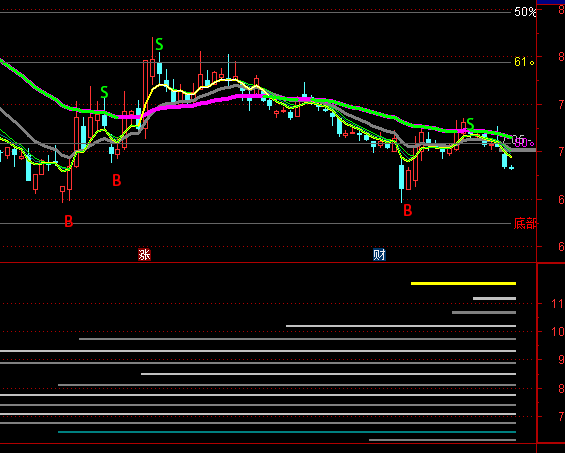Screen dimensions: 565x453
Task: Click the S sell marker above the magenta-green crossover
Action: pos(104,92)
